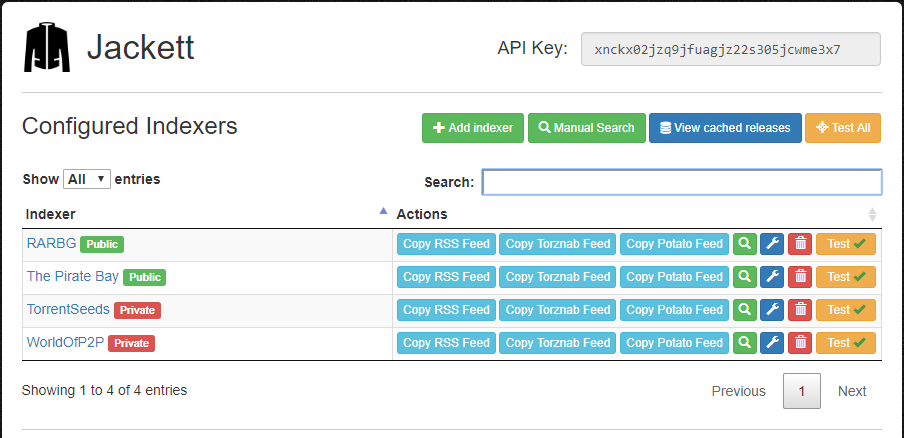Screen dimensions: 904x438
Task: Edit TorrentSeeds settings with wrench icon
Action: (772, 309)
